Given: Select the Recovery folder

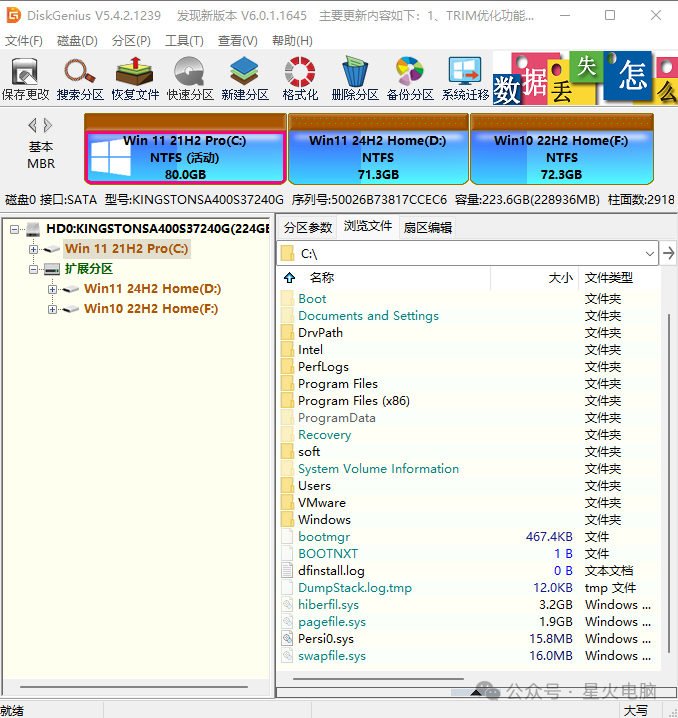Looking at the screenshot, I should tap(325, 435).
